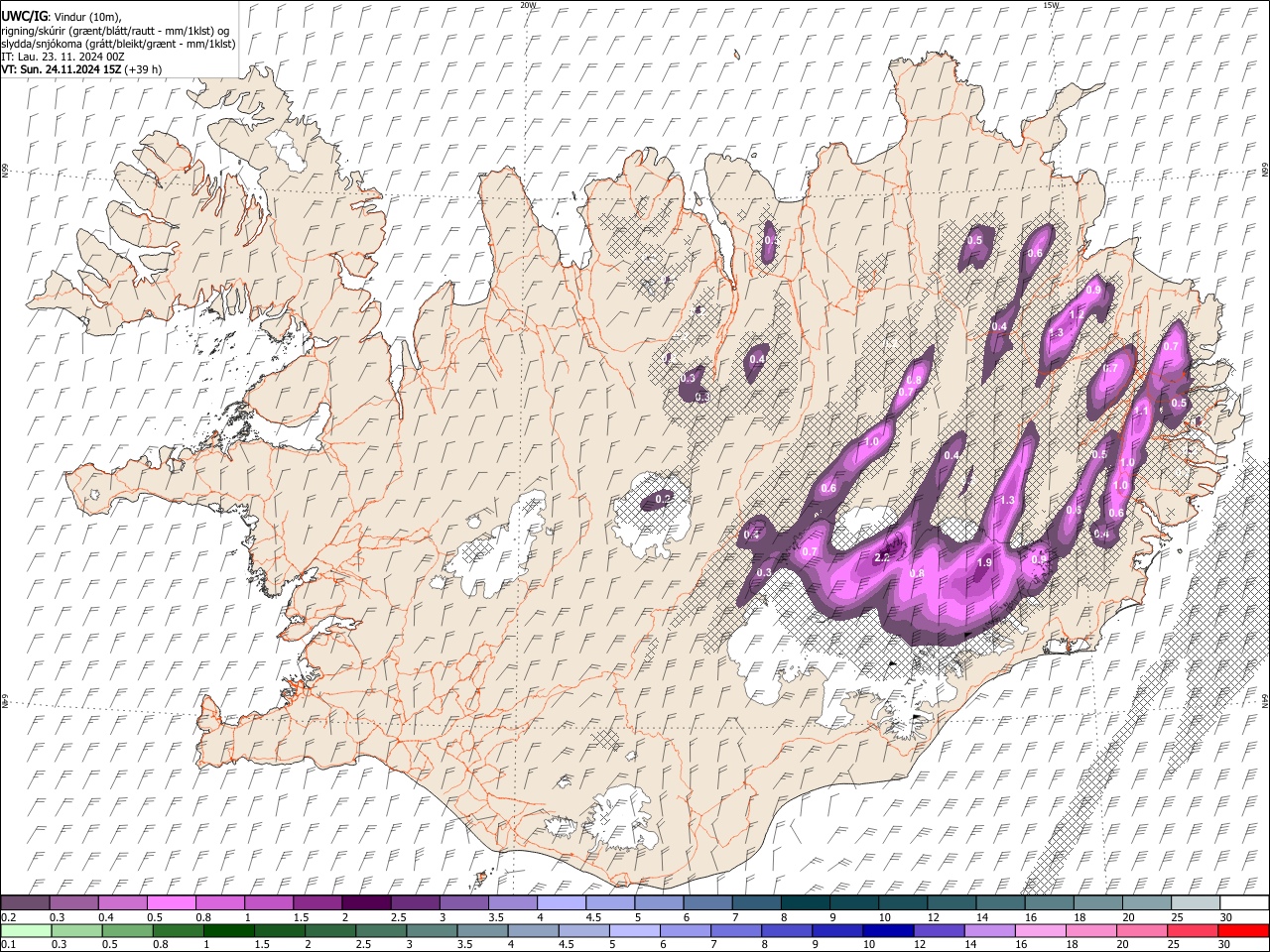
Task: Click the '20W' longitude label at the top
Action: 528,5
